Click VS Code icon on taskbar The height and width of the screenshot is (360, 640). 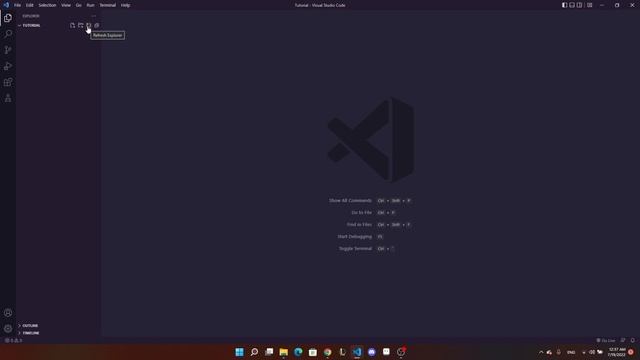tap(357, 352)
